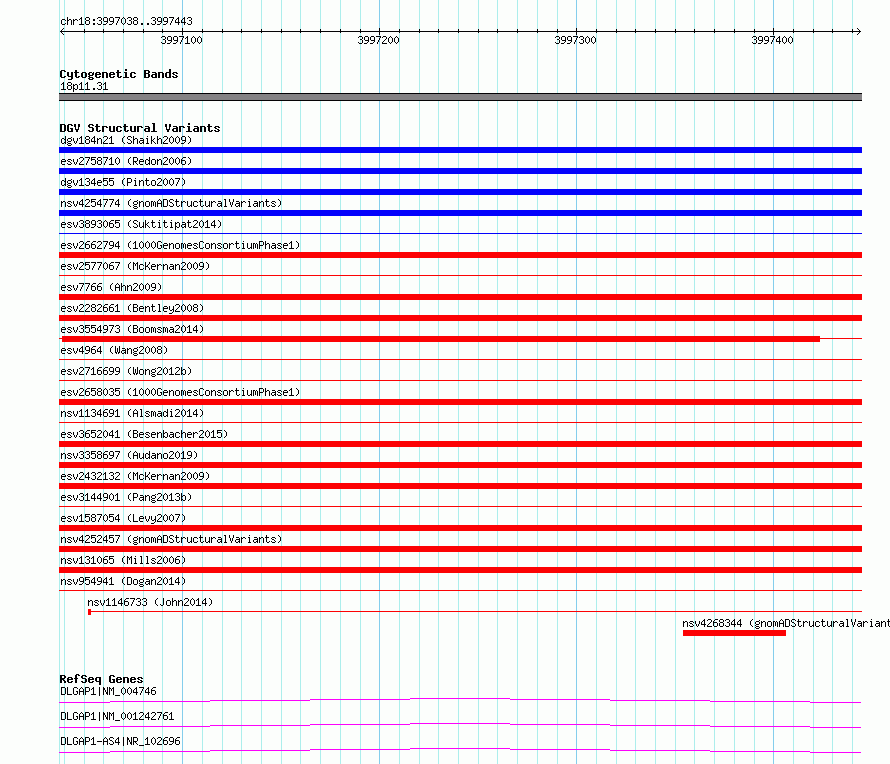The height and width of the screenshot is (764, 890).
Task: Click the 3997400 ruler position
Action: (773, 40)
